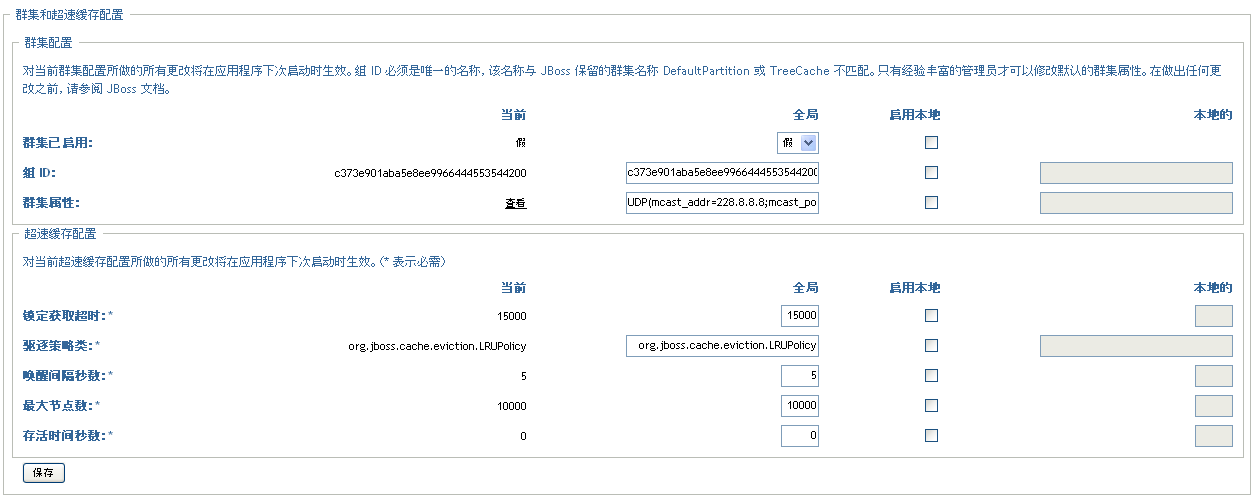Click the local 群集属性 field
The image size is (1255, 498).
[1137, 203]
